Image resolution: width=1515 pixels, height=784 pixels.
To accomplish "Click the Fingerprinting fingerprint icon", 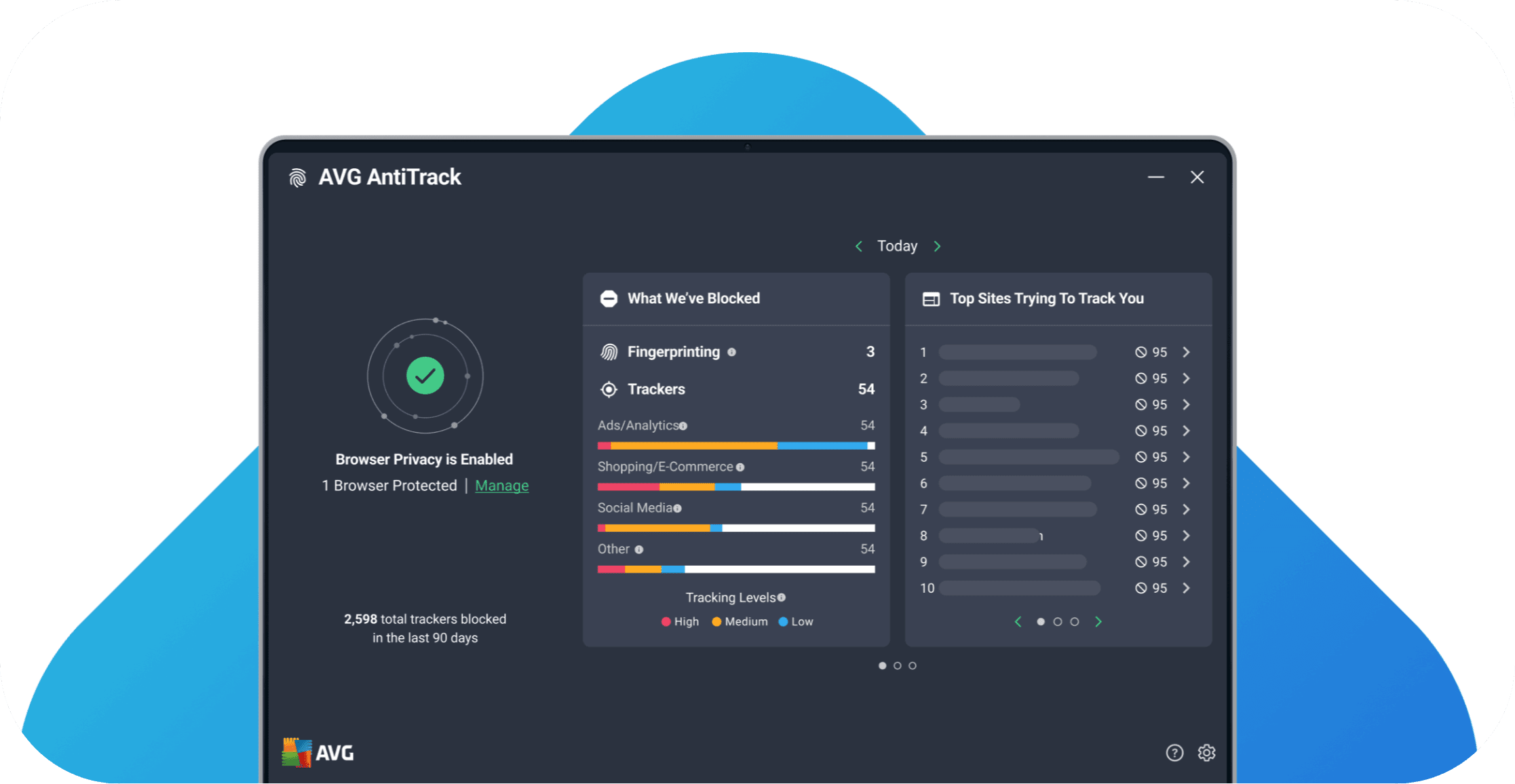I will pyautogui.click(x=609, y=352).
